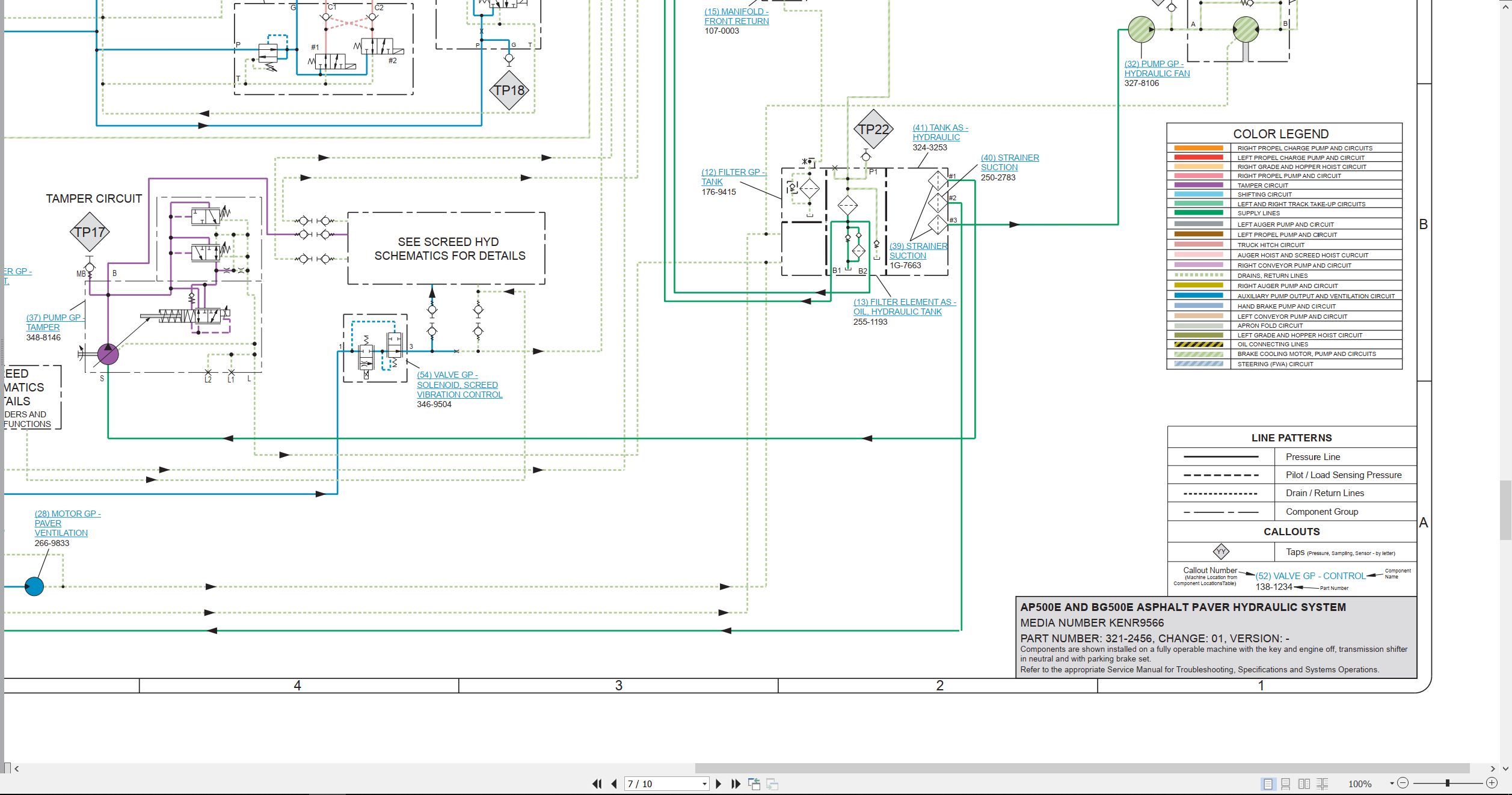This screenshot has height=795, width=1512.
Task: Open the (15) Manifold - Front Return link
Action: 736,16
